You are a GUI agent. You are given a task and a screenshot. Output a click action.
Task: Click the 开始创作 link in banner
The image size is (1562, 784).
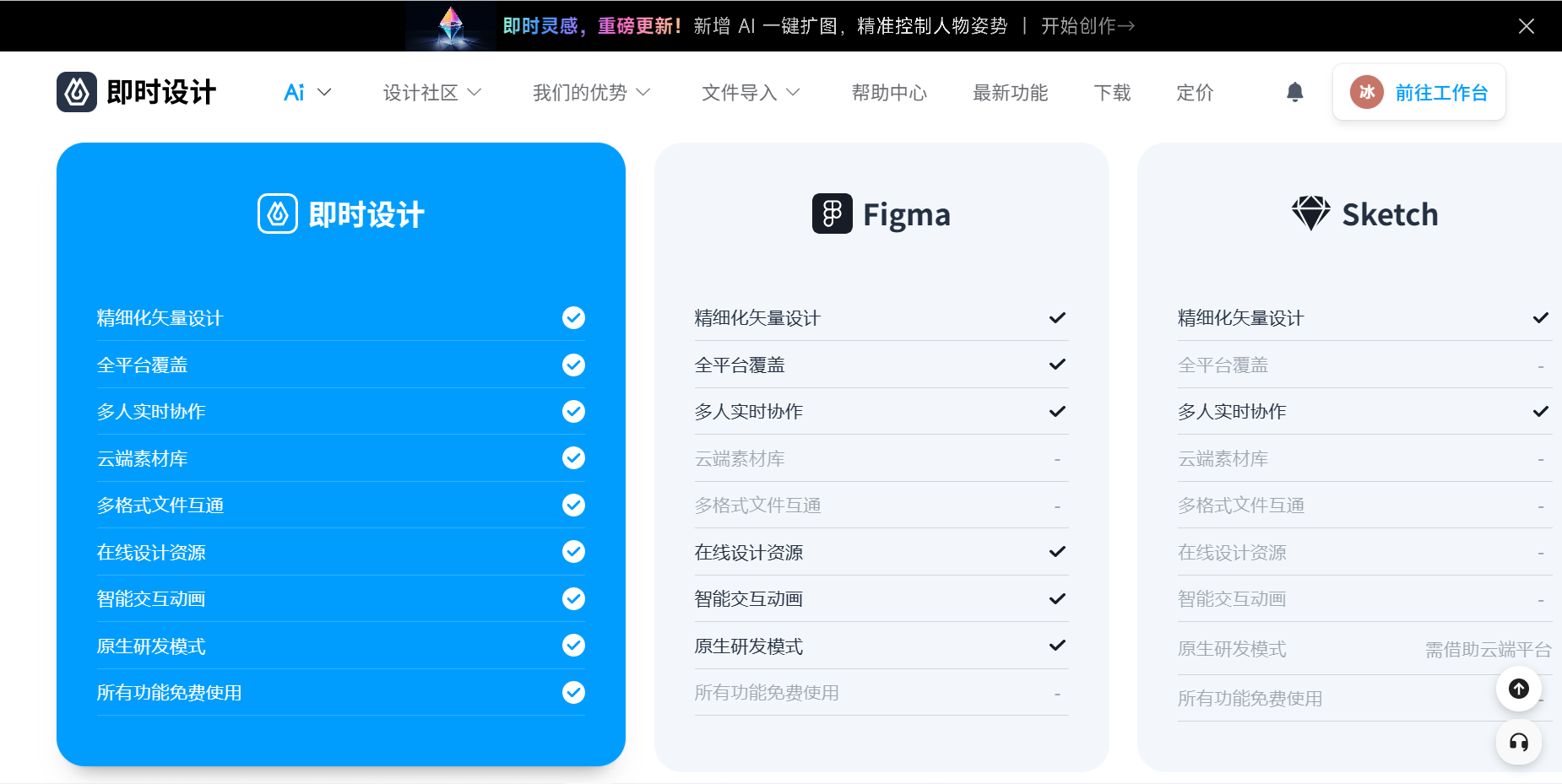(x=1087, y=26)
